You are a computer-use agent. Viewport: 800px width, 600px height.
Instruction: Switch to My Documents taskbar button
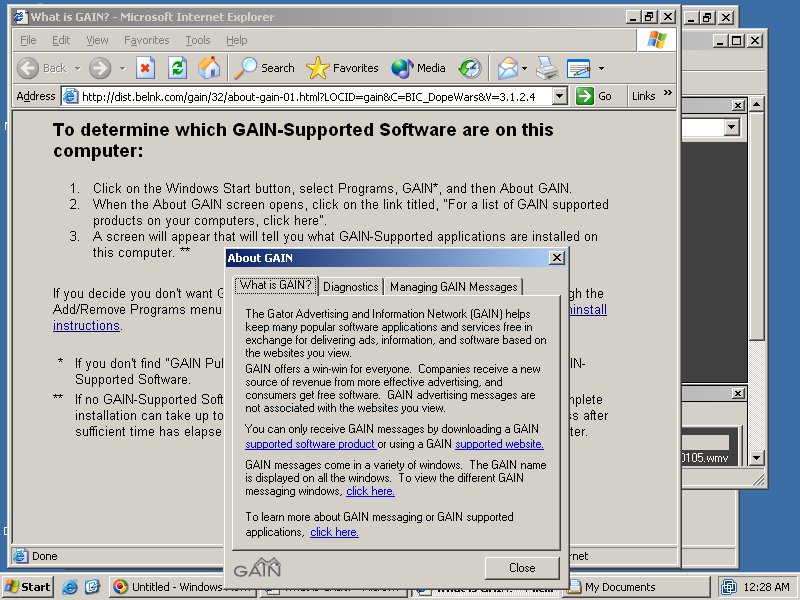point(635,587)
